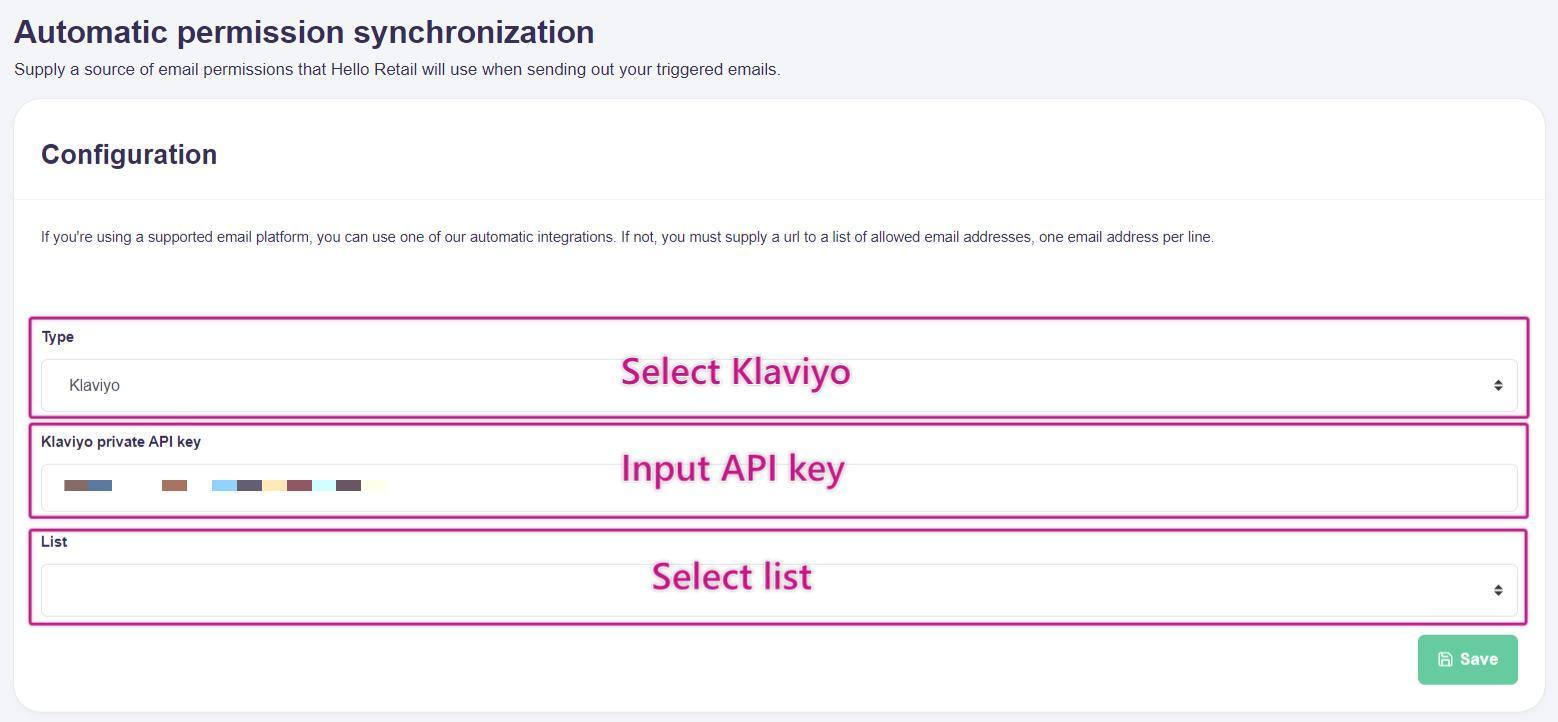Click the Input API key annotation text
The image size is (1558, 722).
coord(733,468)
